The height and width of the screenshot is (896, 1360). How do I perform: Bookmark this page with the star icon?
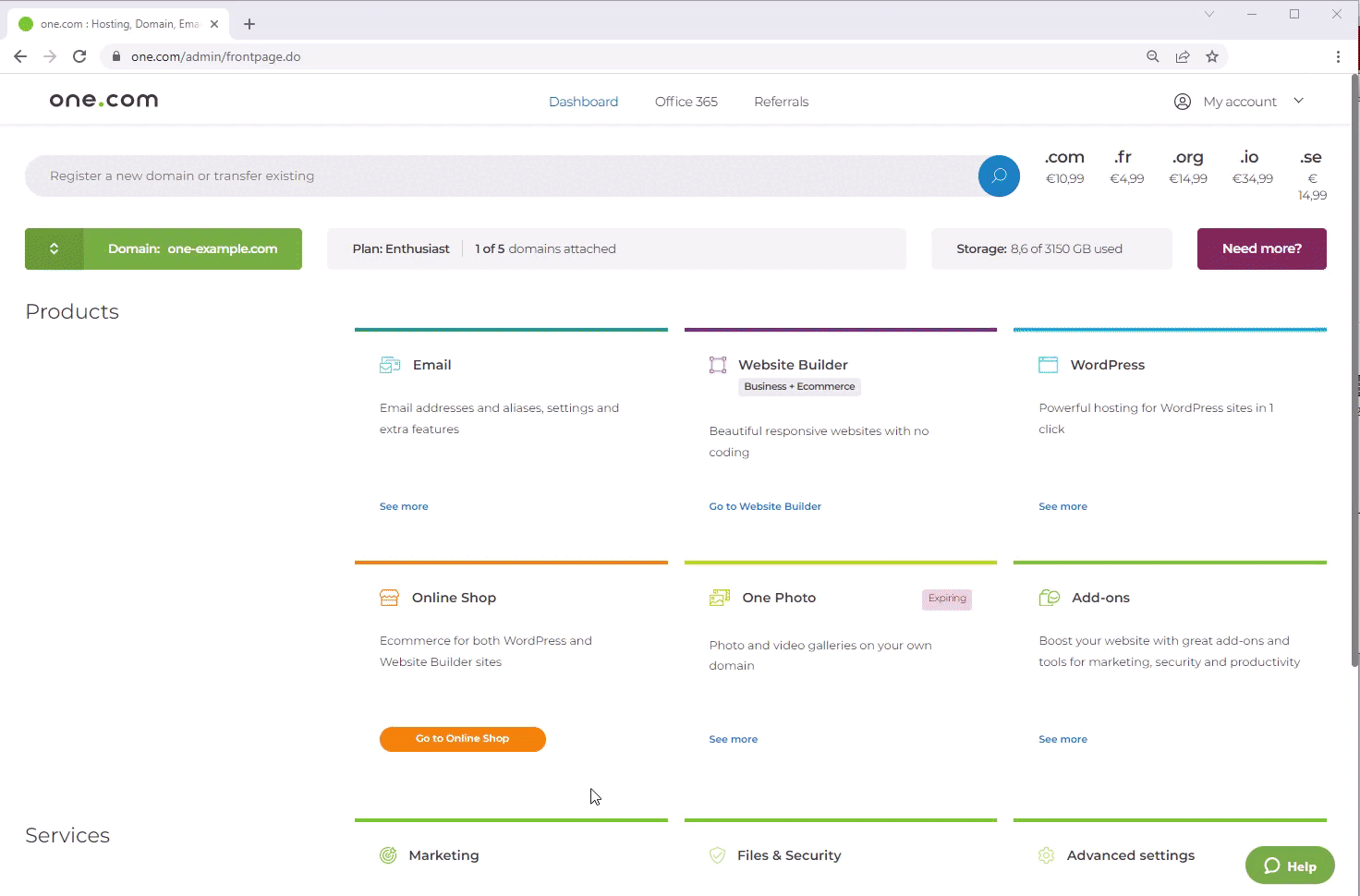coord(1212,56)
